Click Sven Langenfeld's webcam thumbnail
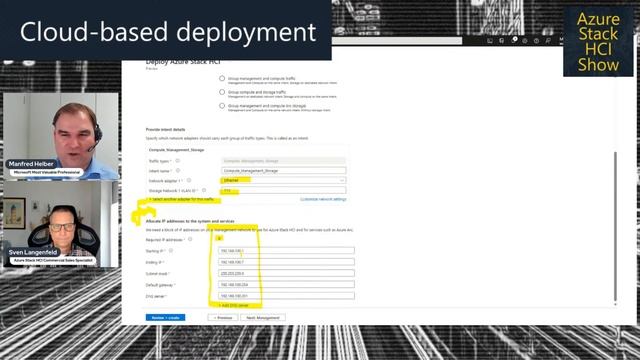Image resolution: width=640 pixels, height=360 pixels. click(61, 224)
